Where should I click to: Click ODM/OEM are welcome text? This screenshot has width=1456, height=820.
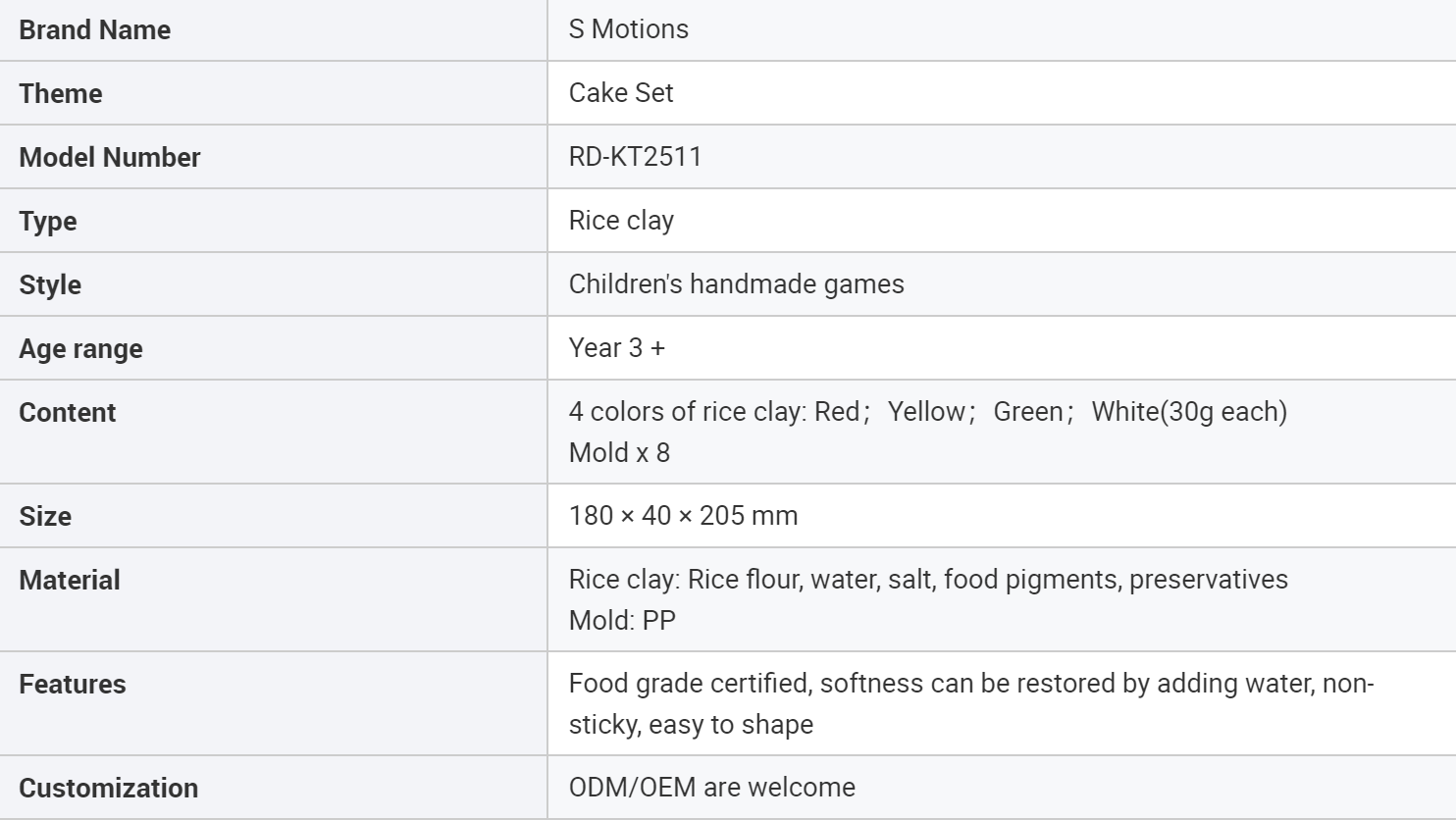[x=711, y=788]
